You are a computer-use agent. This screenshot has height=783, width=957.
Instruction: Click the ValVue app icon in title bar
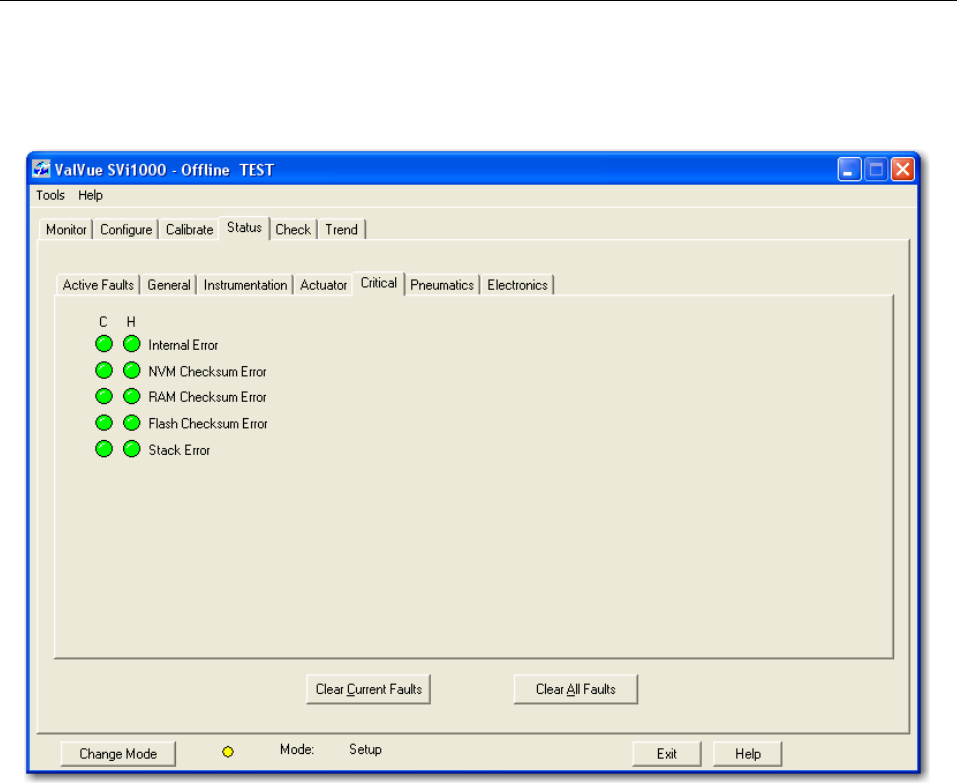(42, 169)
